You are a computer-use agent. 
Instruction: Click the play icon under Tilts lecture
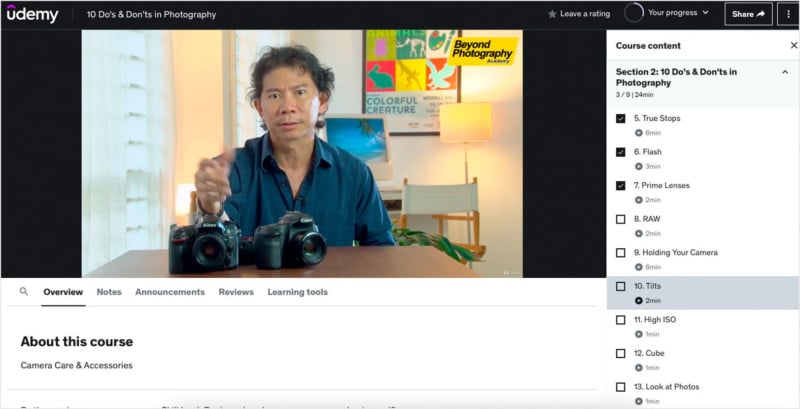(639, 300)
